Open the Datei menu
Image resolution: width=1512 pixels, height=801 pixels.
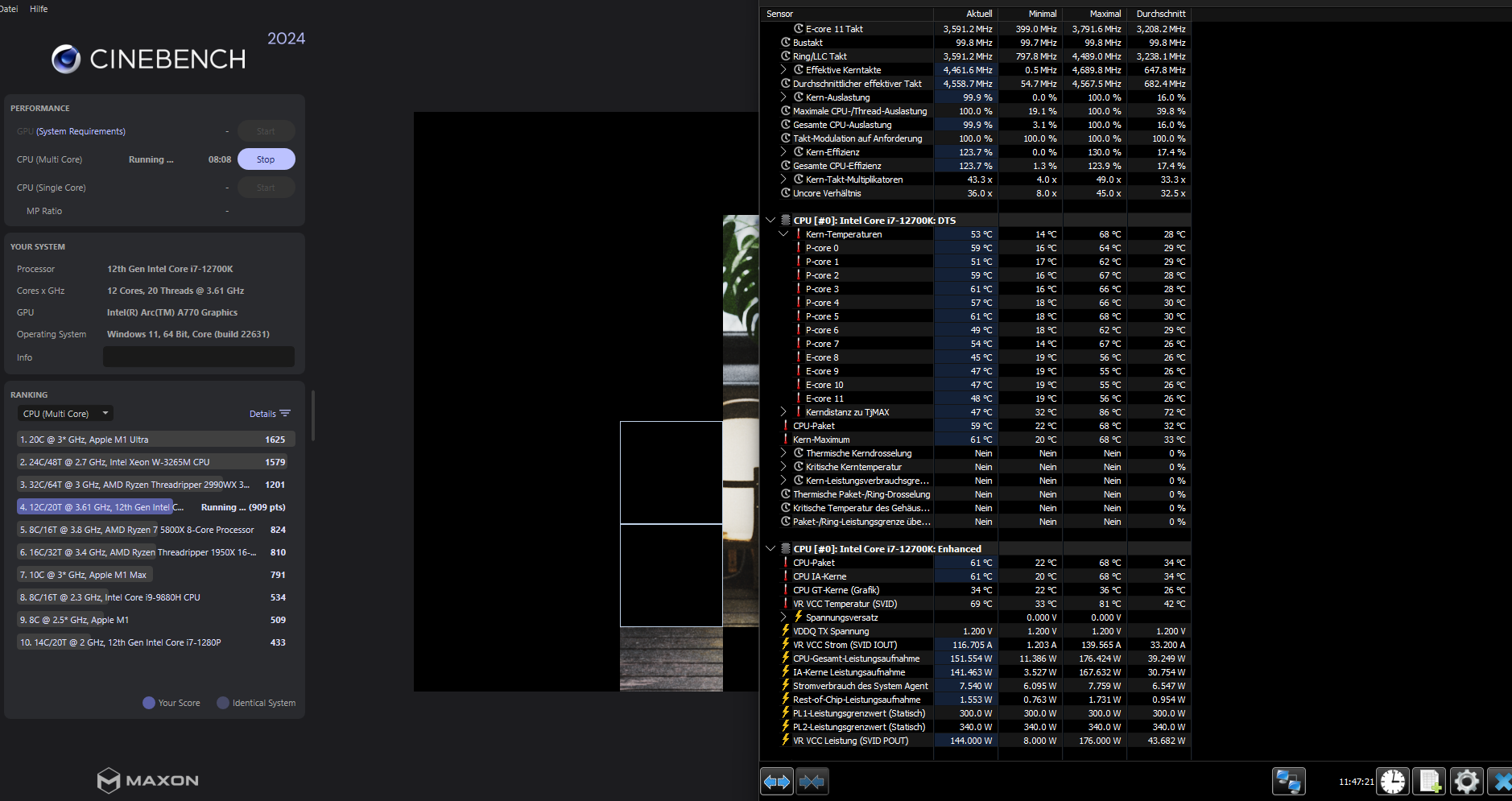click(x=9, y=9)
